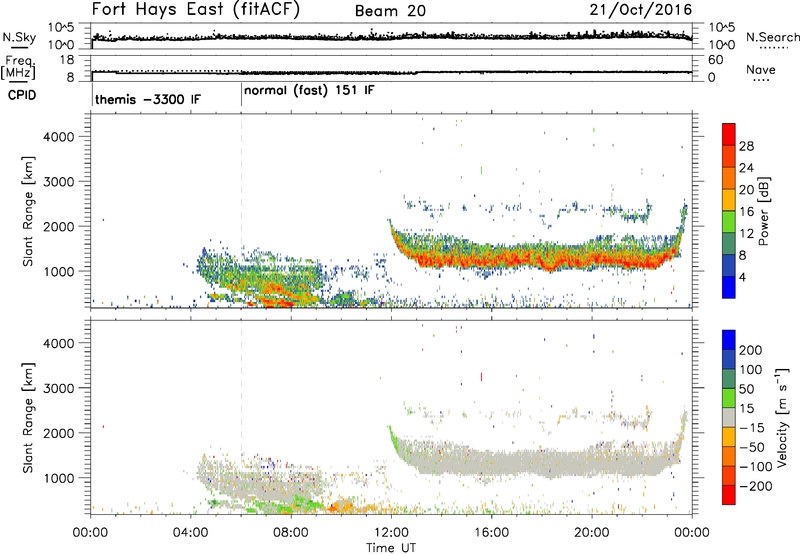Screen dimensions: 800x554
Task: Click the blue top of the velocity colorbar
Action: [x=729, y=340]
